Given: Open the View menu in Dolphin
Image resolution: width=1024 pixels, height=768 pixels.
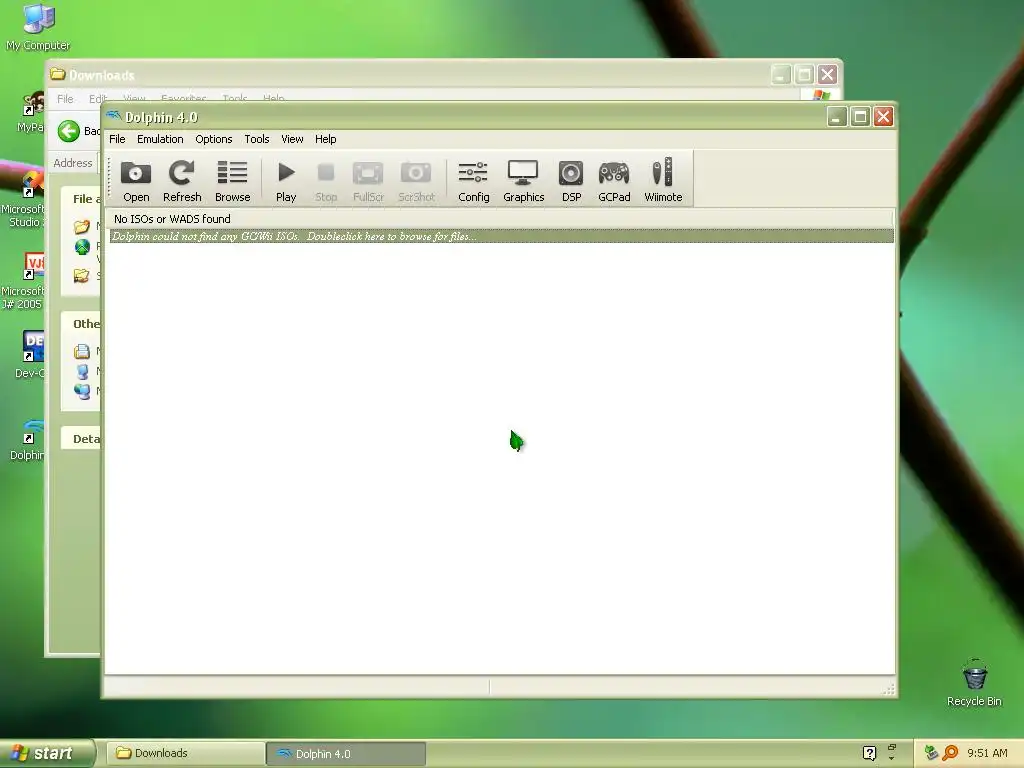Looking at the screenshot, I should pos(292,139).
